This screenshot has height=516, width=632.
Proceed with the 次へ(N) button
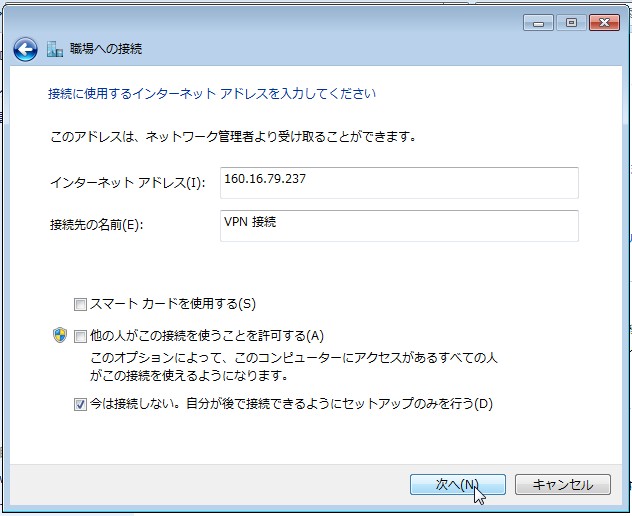(458, 484)
